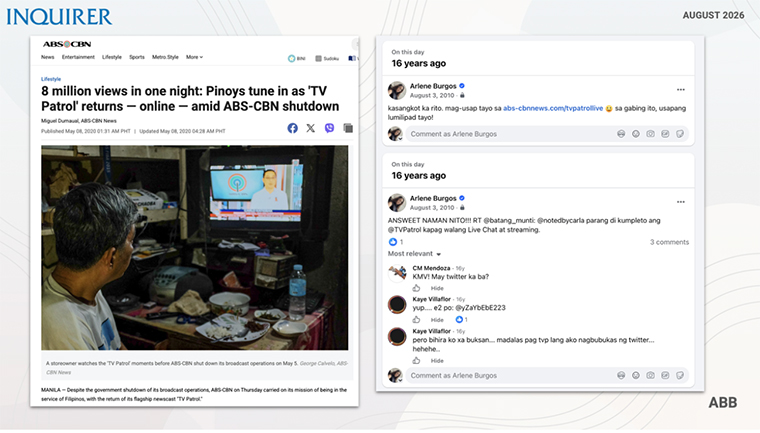
Task: Switch commenting profile beside 'kasangkot' comment box
Action: [396, 134]
